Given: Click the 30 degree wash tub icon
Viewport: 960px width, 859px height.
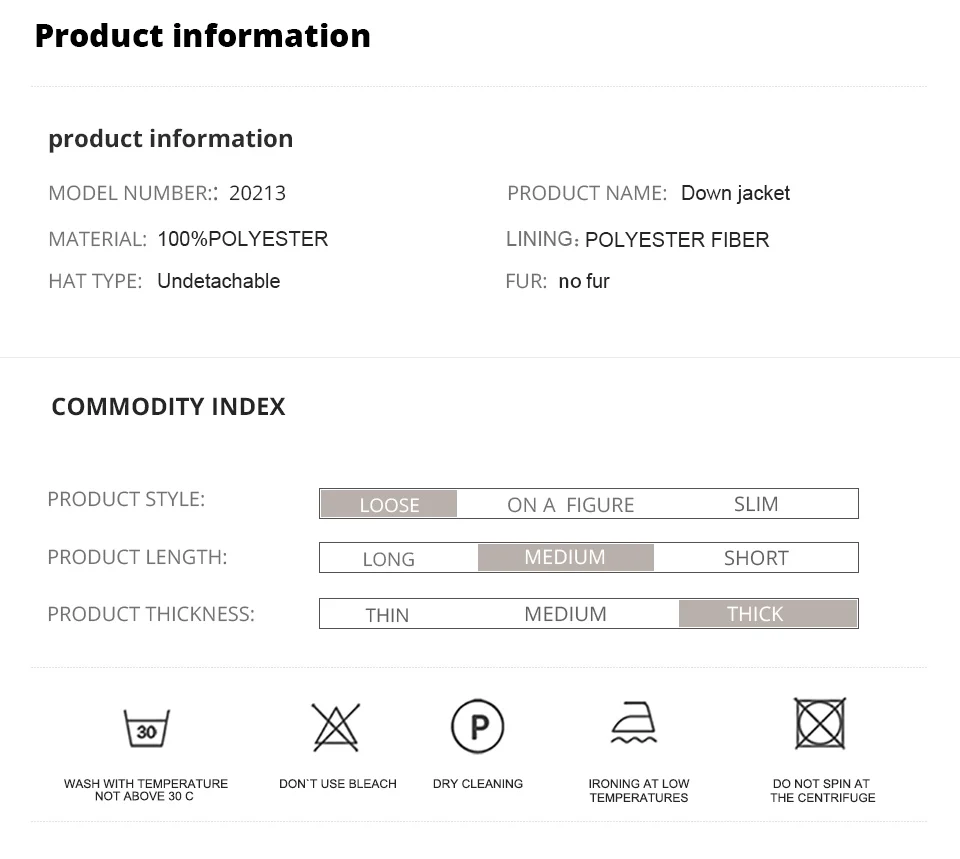Looking at the screenshot, I should 146,729.
